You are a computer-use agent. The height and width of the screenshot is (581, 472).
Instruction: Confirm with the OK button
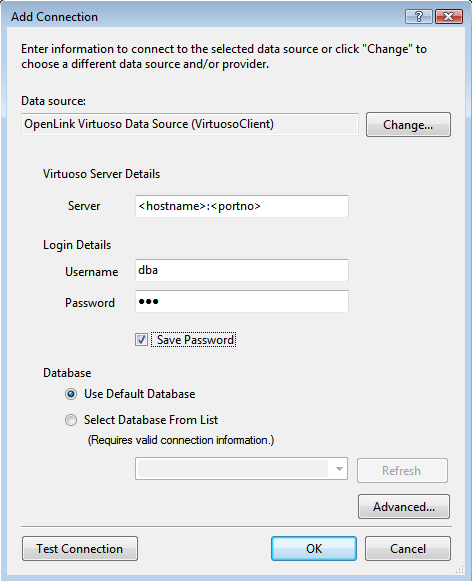click(x=314, y=548)
